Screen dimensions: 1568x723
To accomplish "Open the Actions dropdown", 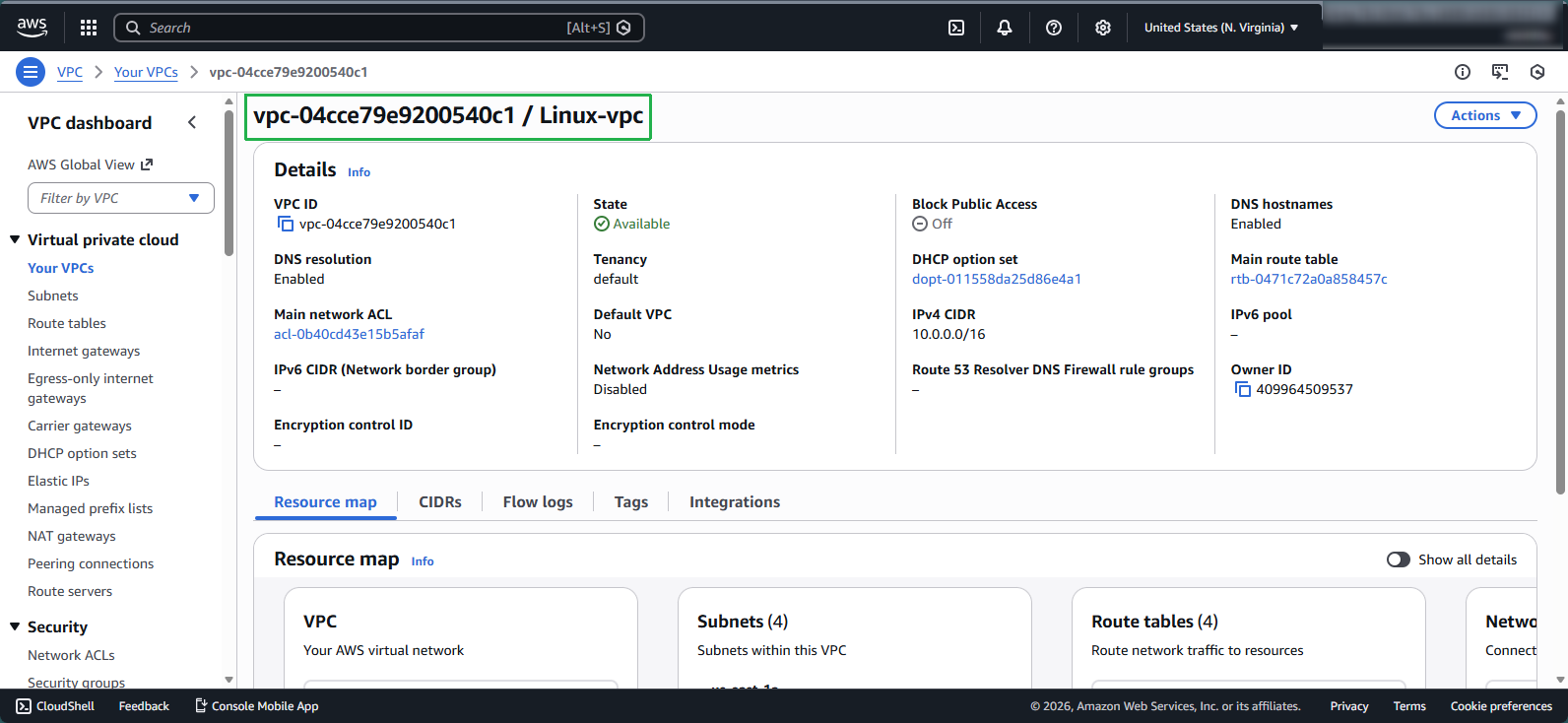I will [x=1484, y=115].
